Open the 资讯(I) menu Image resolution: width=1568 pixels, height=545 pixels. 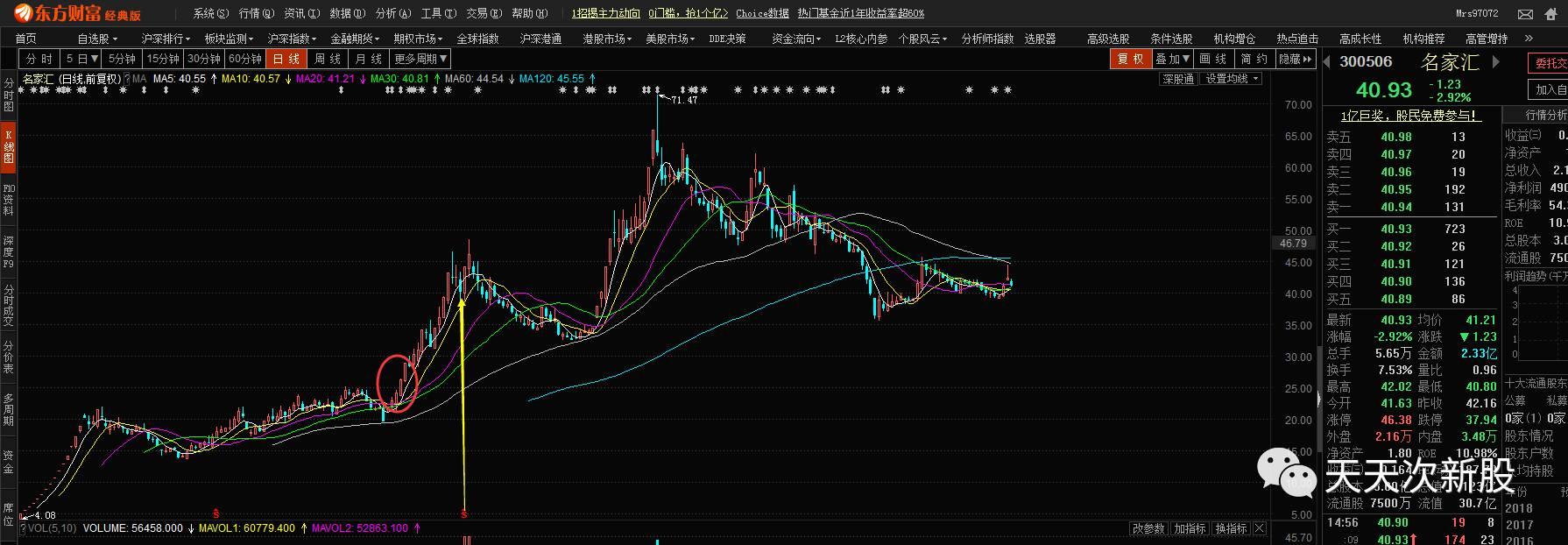[x=302, y=14]
